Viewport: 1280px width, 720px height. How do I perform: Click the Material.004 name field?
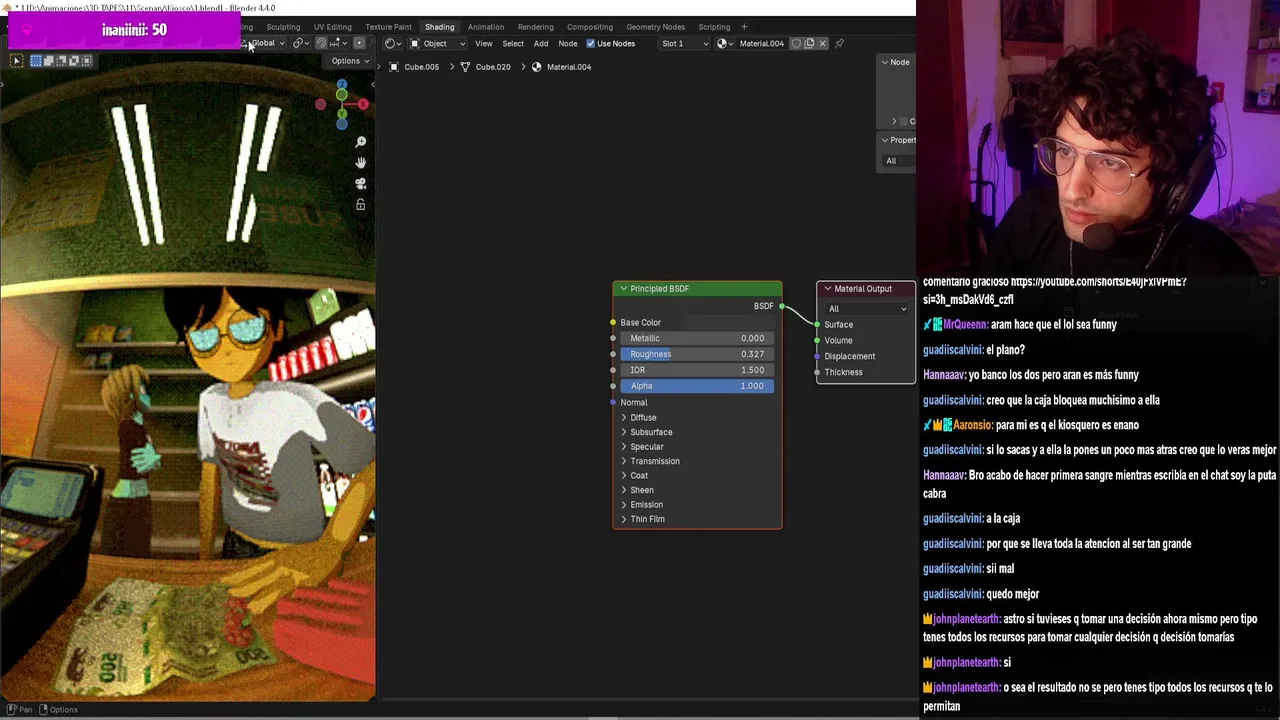[762, 43]
